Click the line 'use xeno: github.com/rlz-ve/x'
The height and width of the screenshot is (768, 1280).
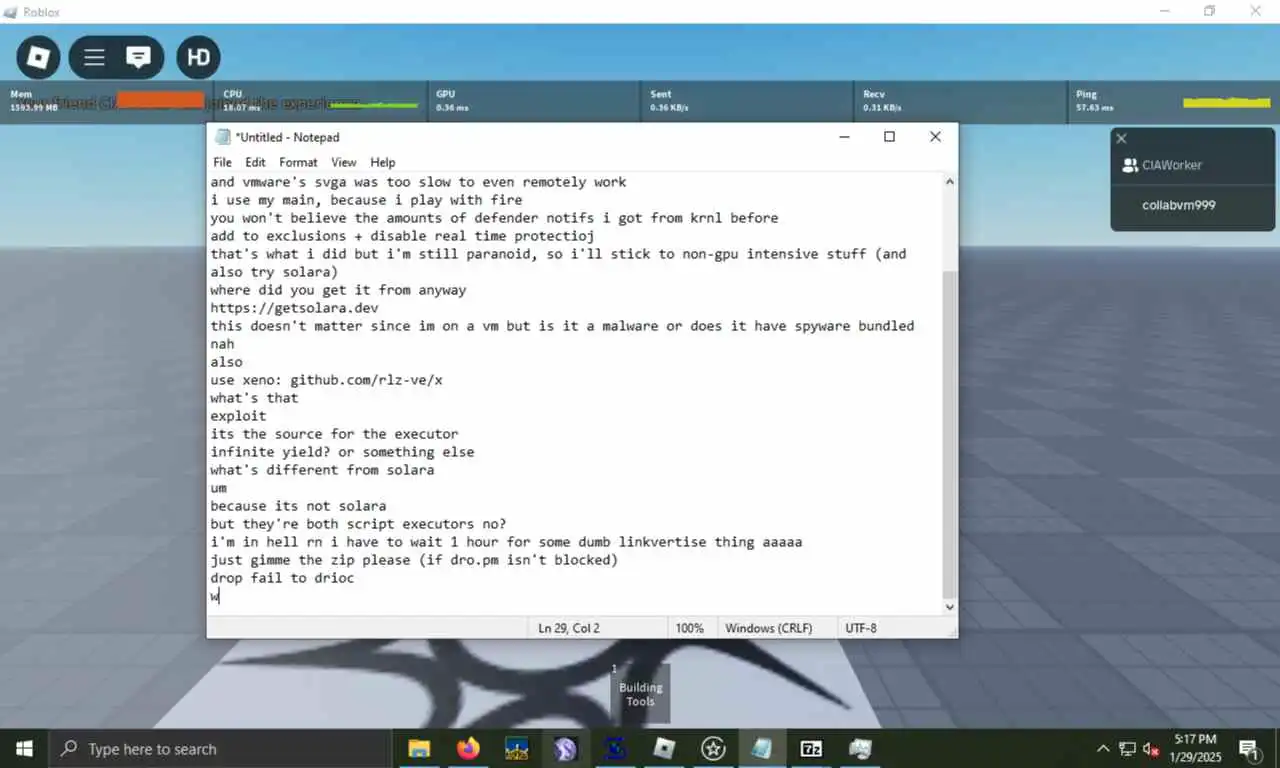pyautogui.click(x=326, y=380)
